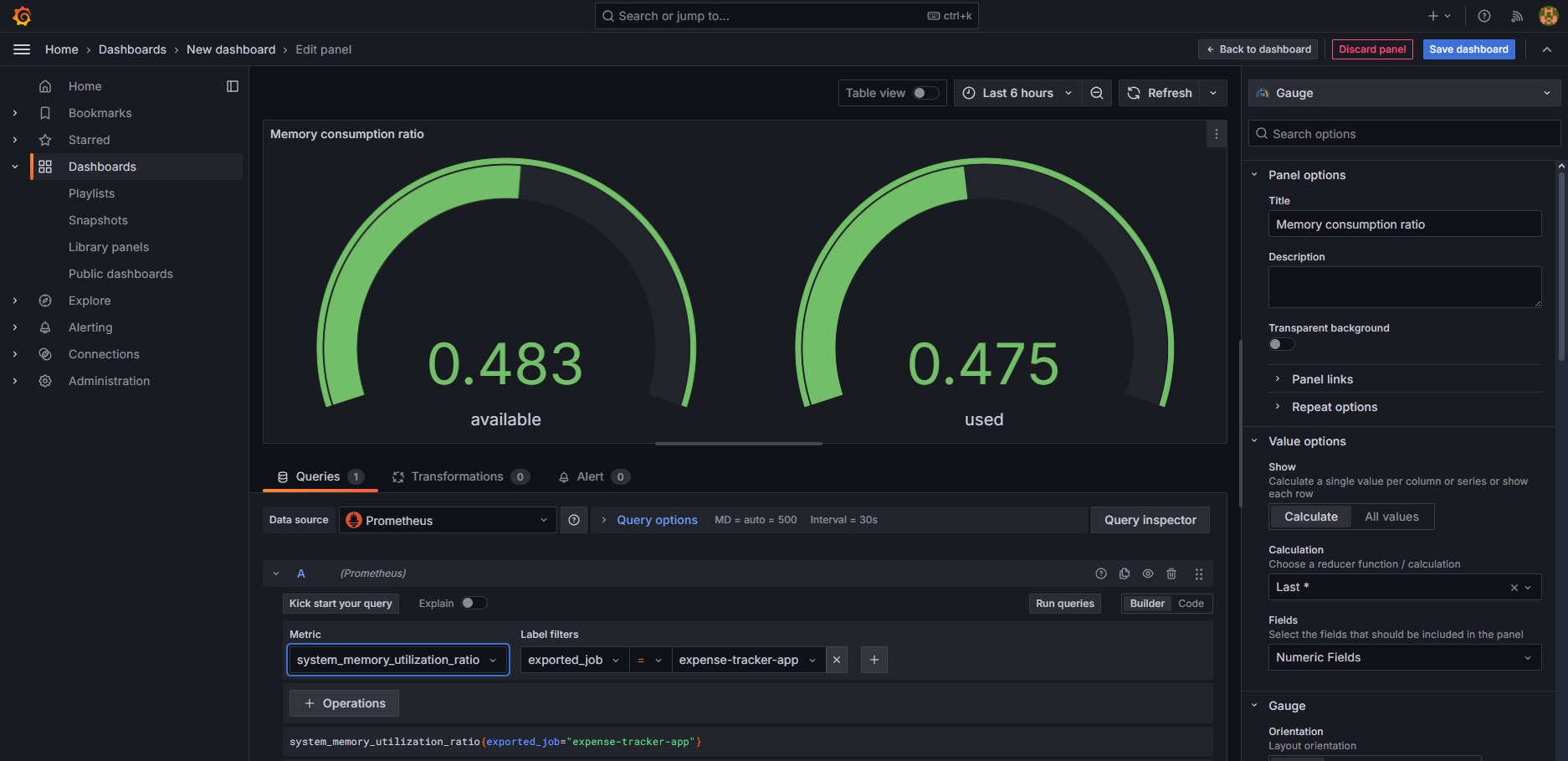Open the Alert tab
Image resolution: width=1568 pixels, height=761 pixels.
point(592,476)
